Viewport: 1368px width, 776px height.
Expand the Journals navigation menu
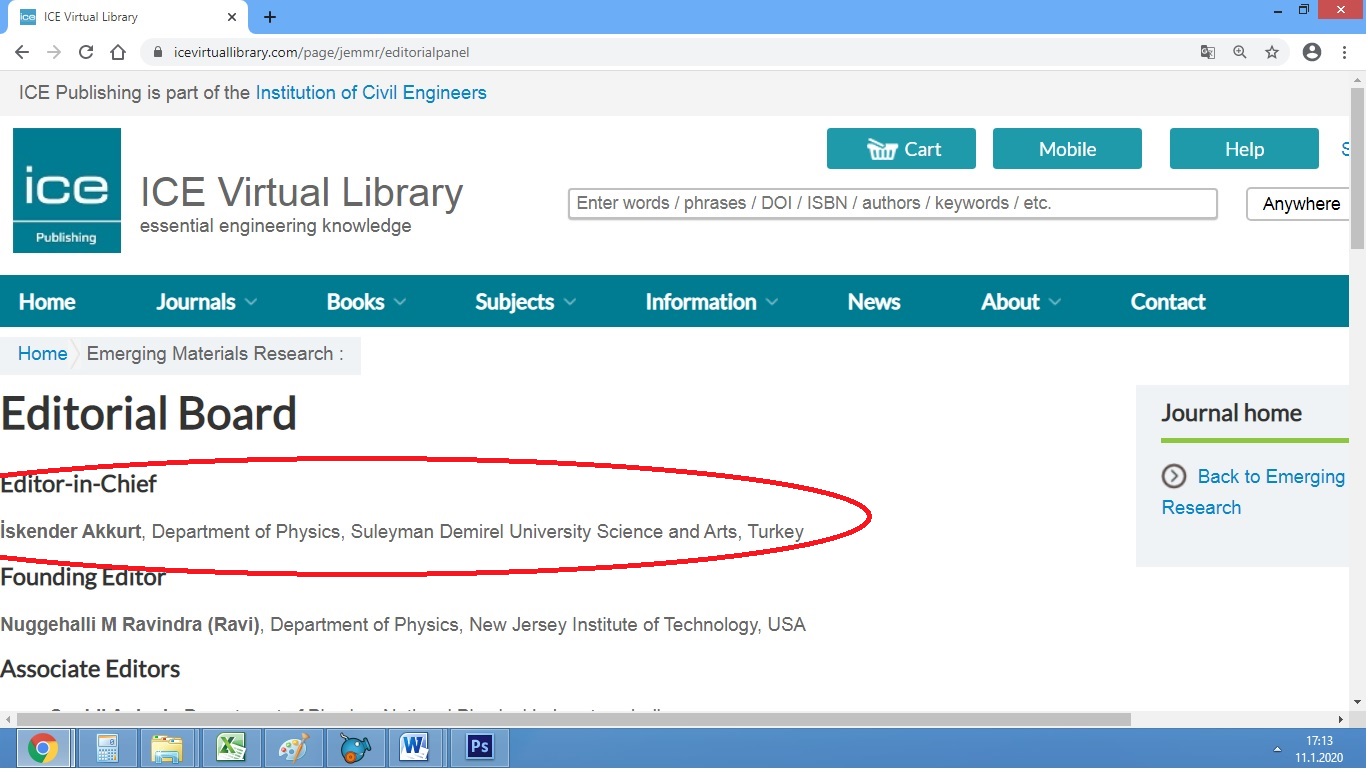(207, 302)
